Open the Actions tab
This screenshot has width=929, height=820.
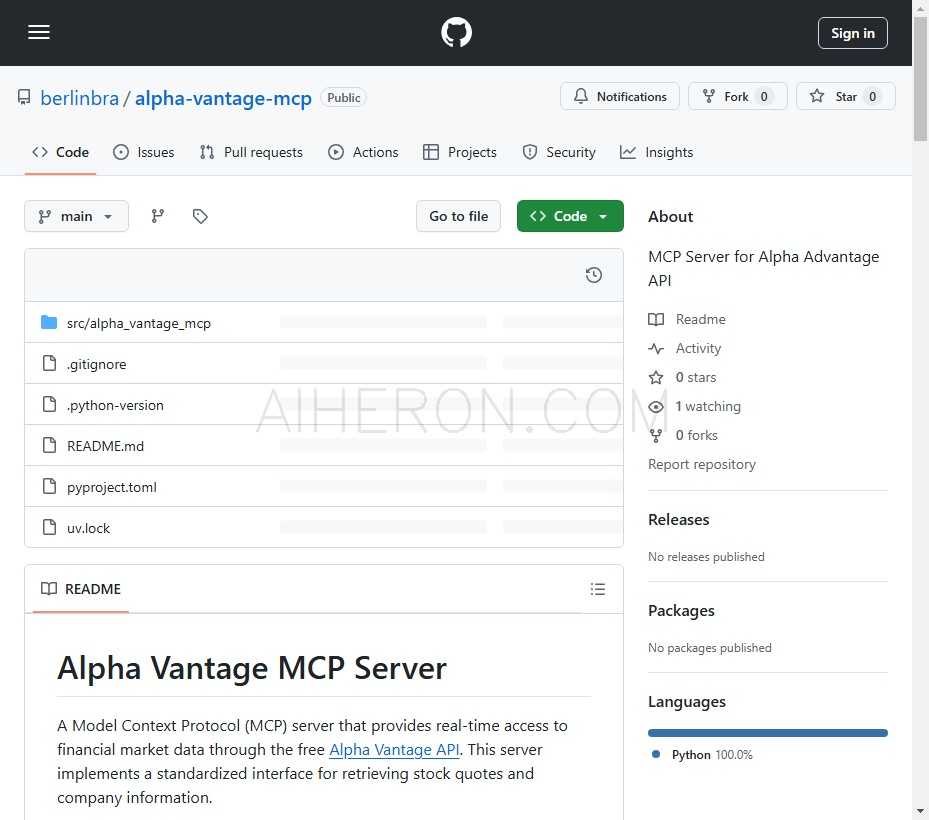[363, 152]
